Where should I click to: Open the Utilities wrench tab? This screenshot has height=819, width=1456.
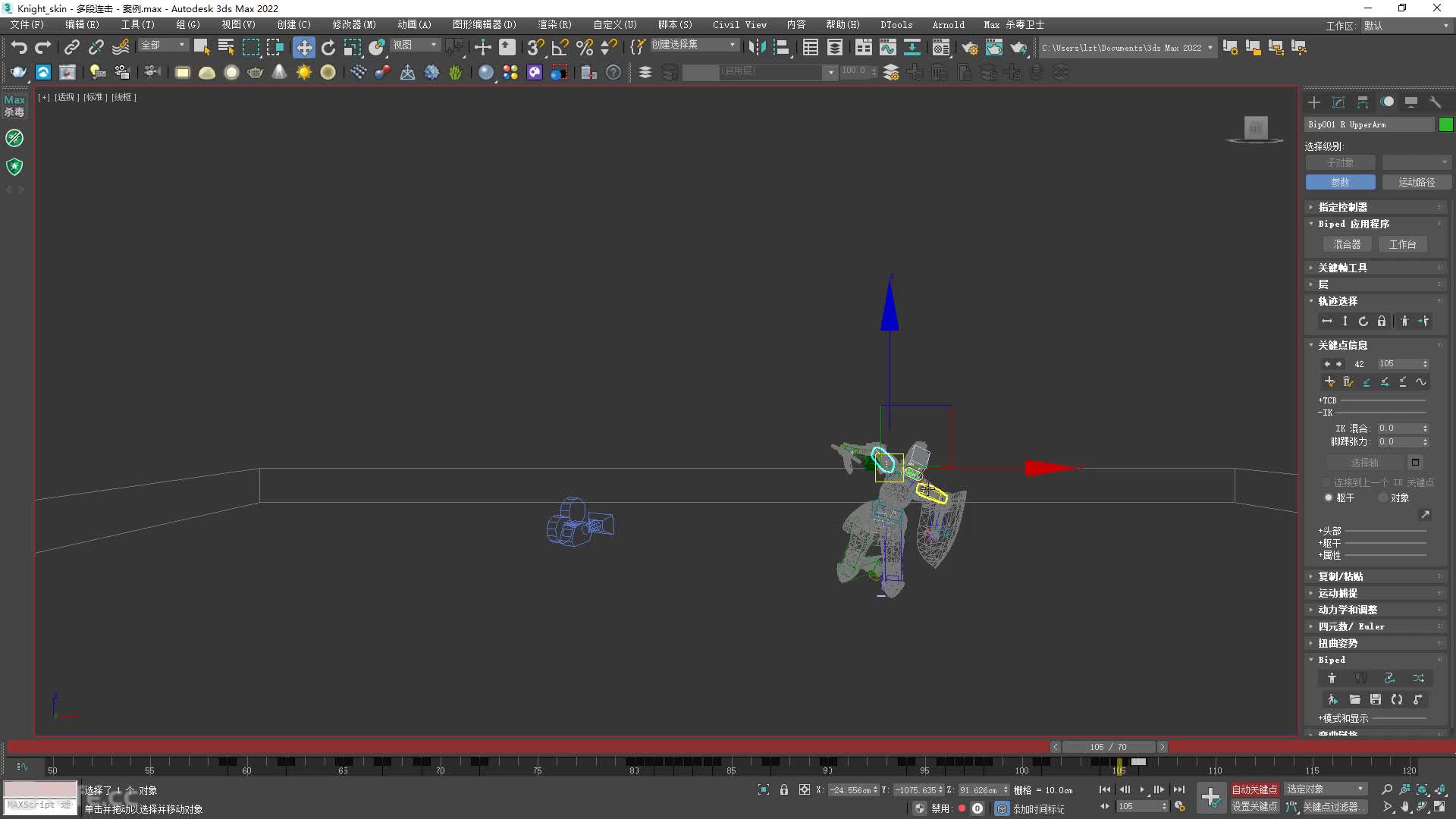click(x=1436, y=102)
